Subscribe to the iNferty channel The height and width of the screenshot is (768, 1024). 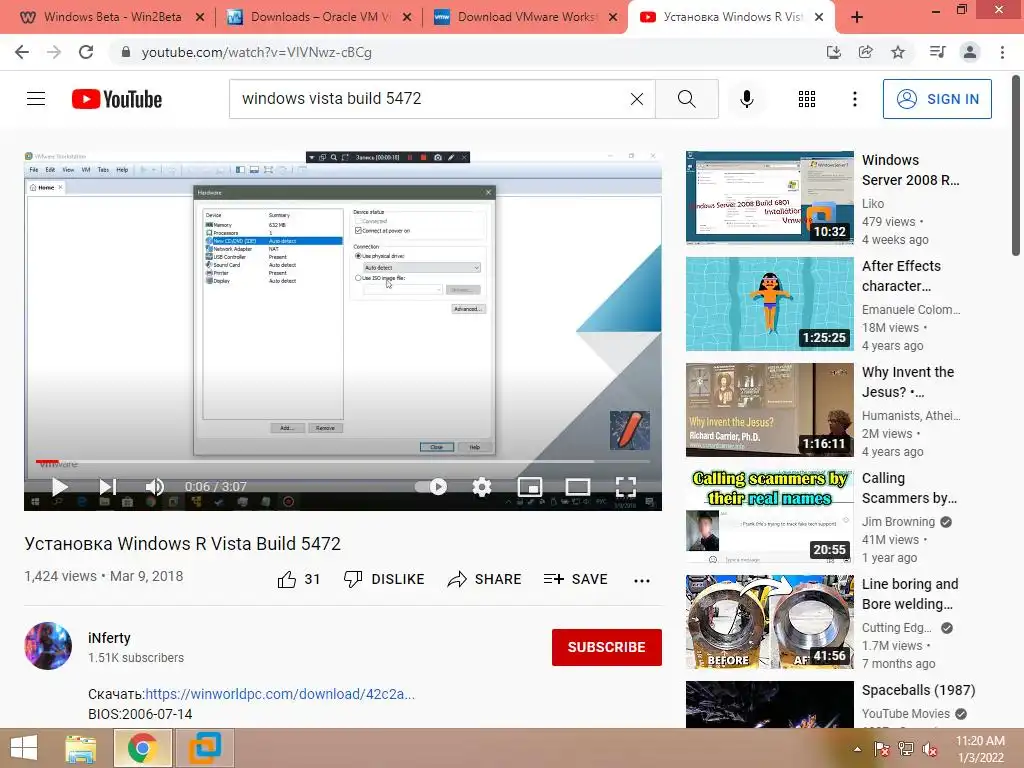(x=607, y=647)
